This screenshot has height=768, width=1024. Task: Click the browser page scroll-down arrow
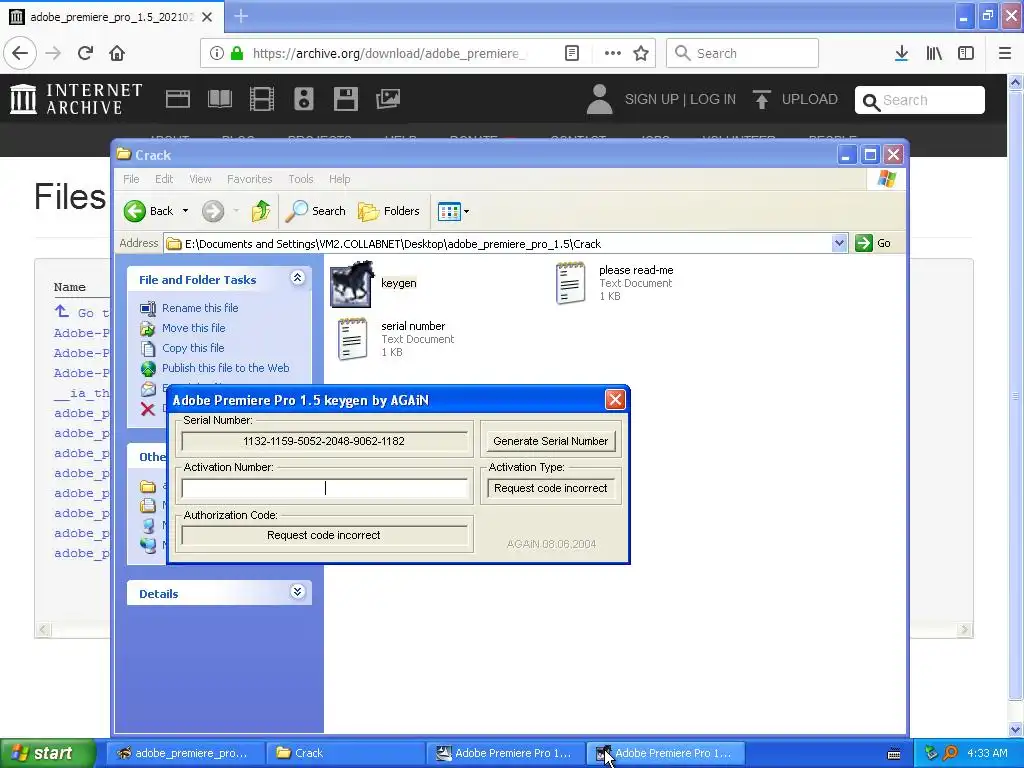tap(1016, 729)
